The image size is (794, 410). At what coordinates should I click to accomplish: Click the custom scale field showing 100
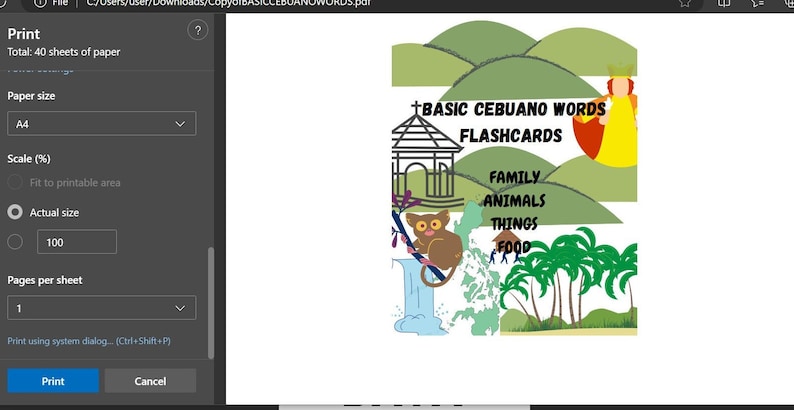77,242
